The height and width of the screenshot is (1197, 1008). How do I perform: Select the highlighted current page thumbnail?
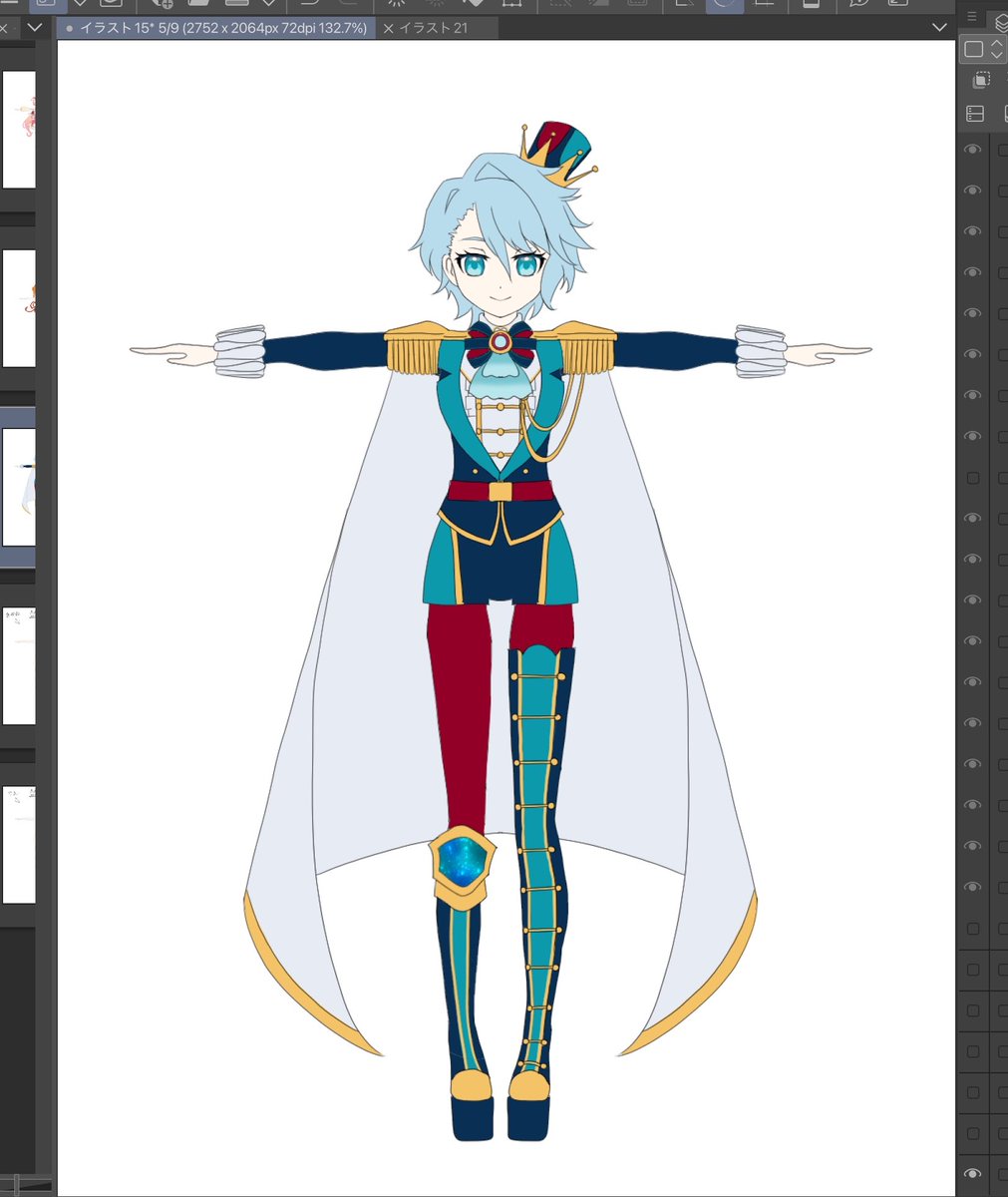point(18,487)
